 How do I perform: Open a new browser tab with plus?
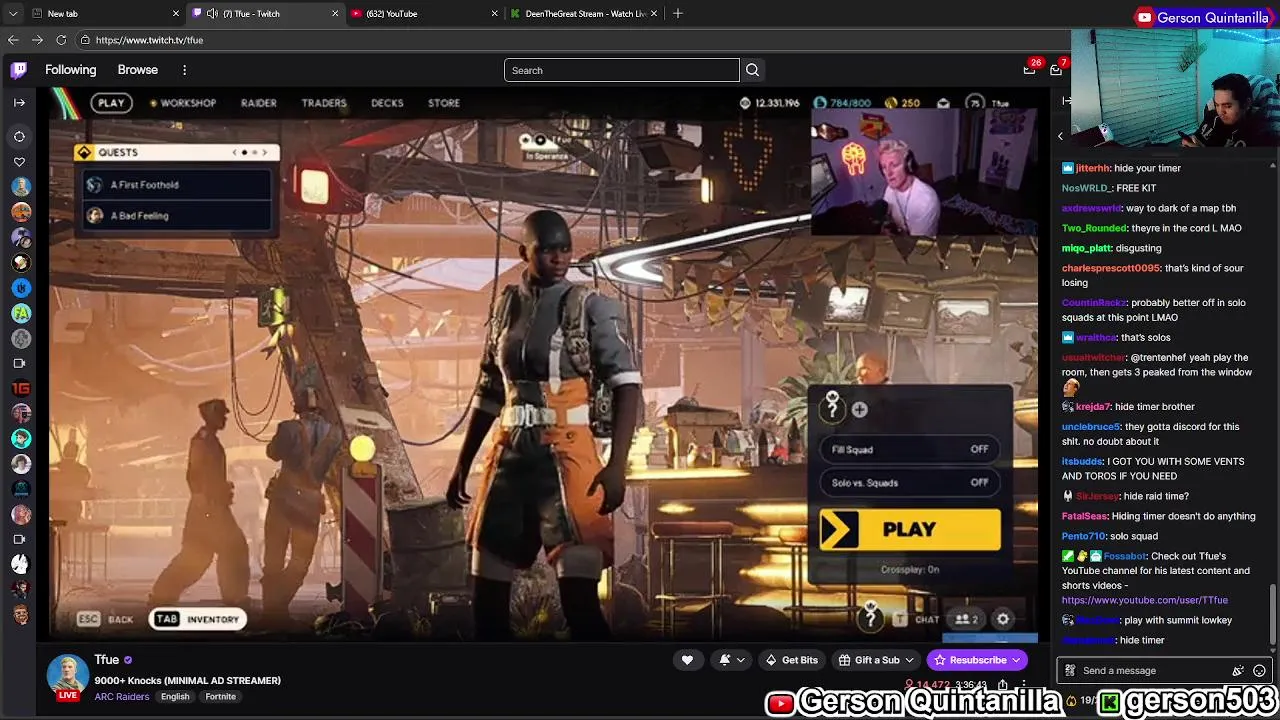coord(677,13)
